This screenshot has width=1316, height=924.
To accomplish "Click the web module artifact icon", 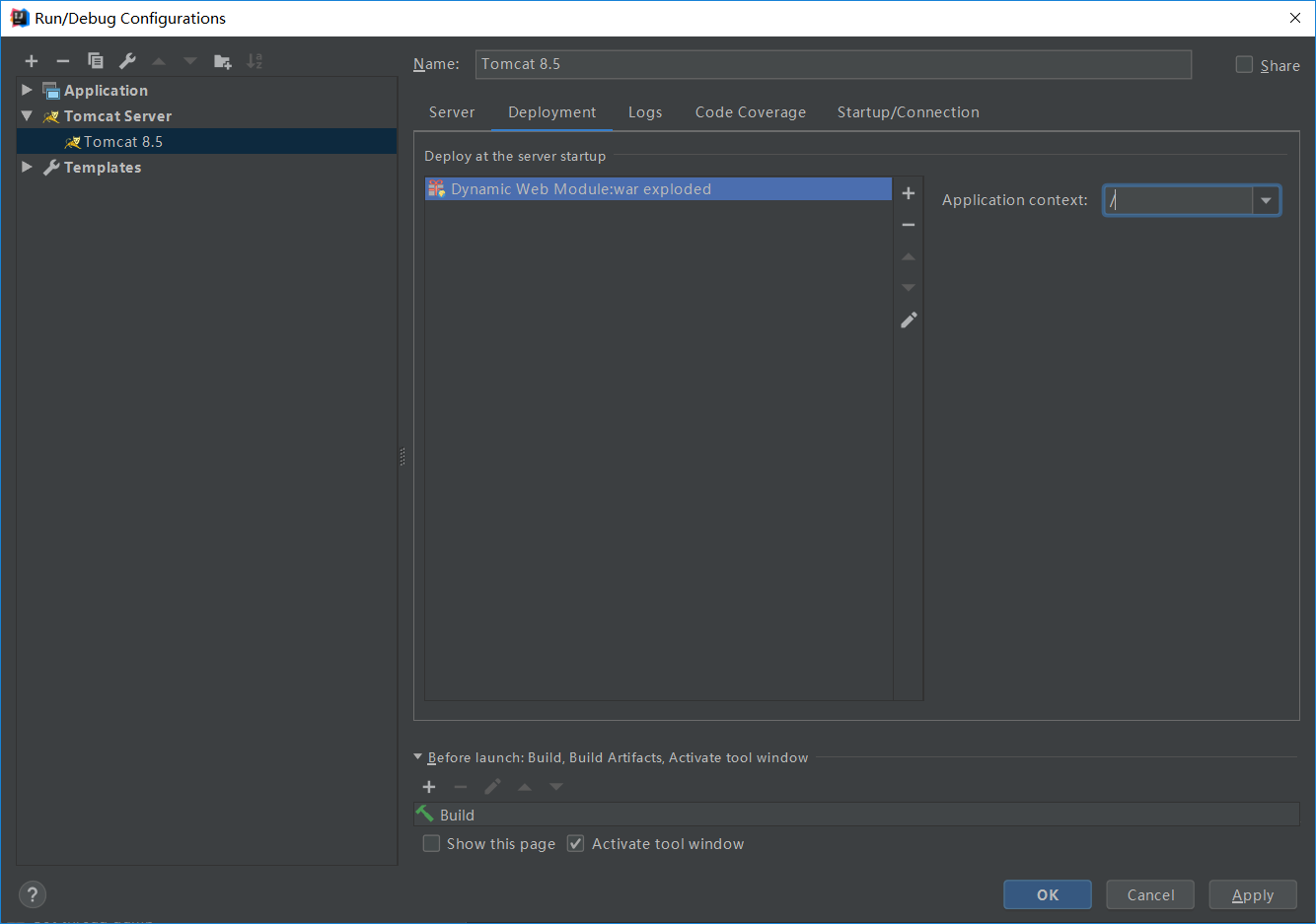I will coord(436,188).
